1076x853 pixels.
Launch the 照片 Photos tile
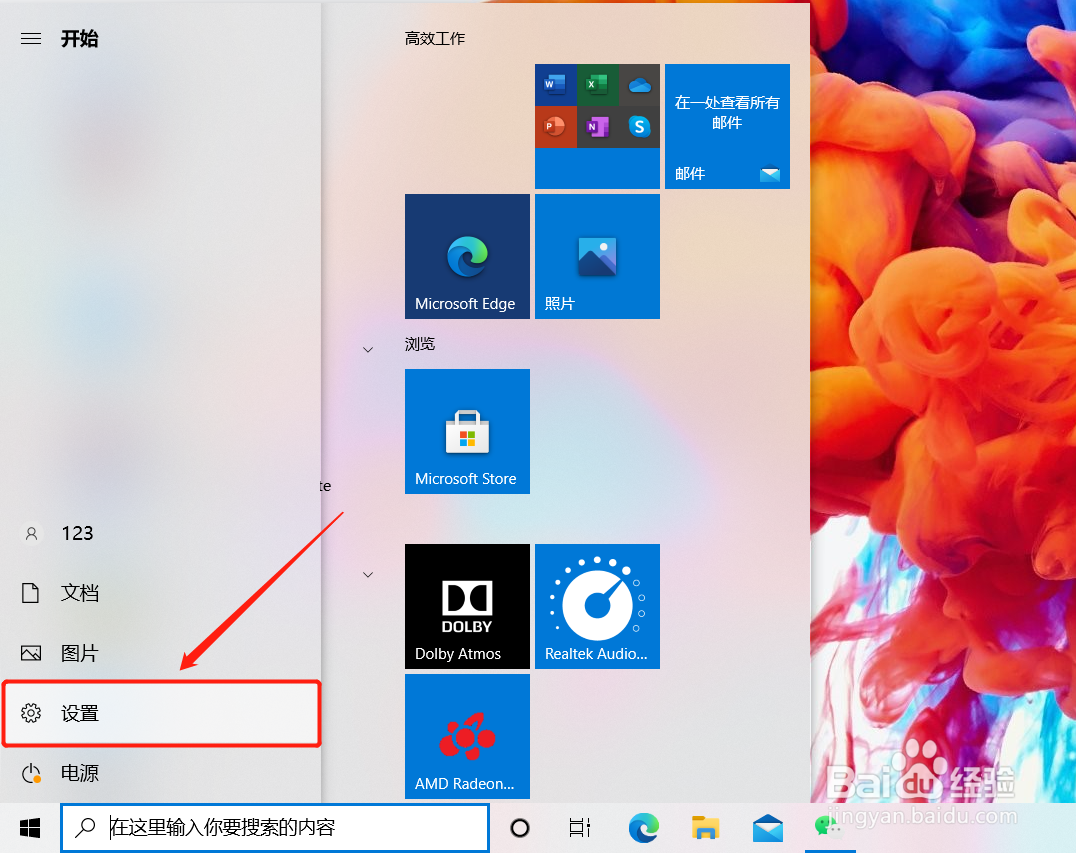pos(597,256)
